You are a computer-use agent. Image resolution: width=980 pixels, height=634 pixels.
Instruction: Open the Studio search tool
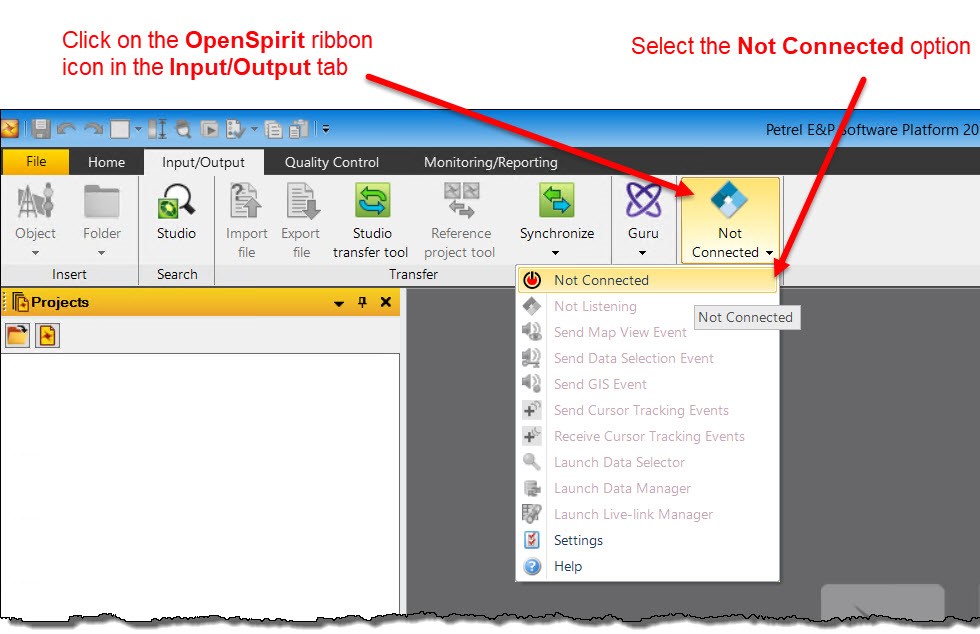pyautogui.click(x=176, y=213)
